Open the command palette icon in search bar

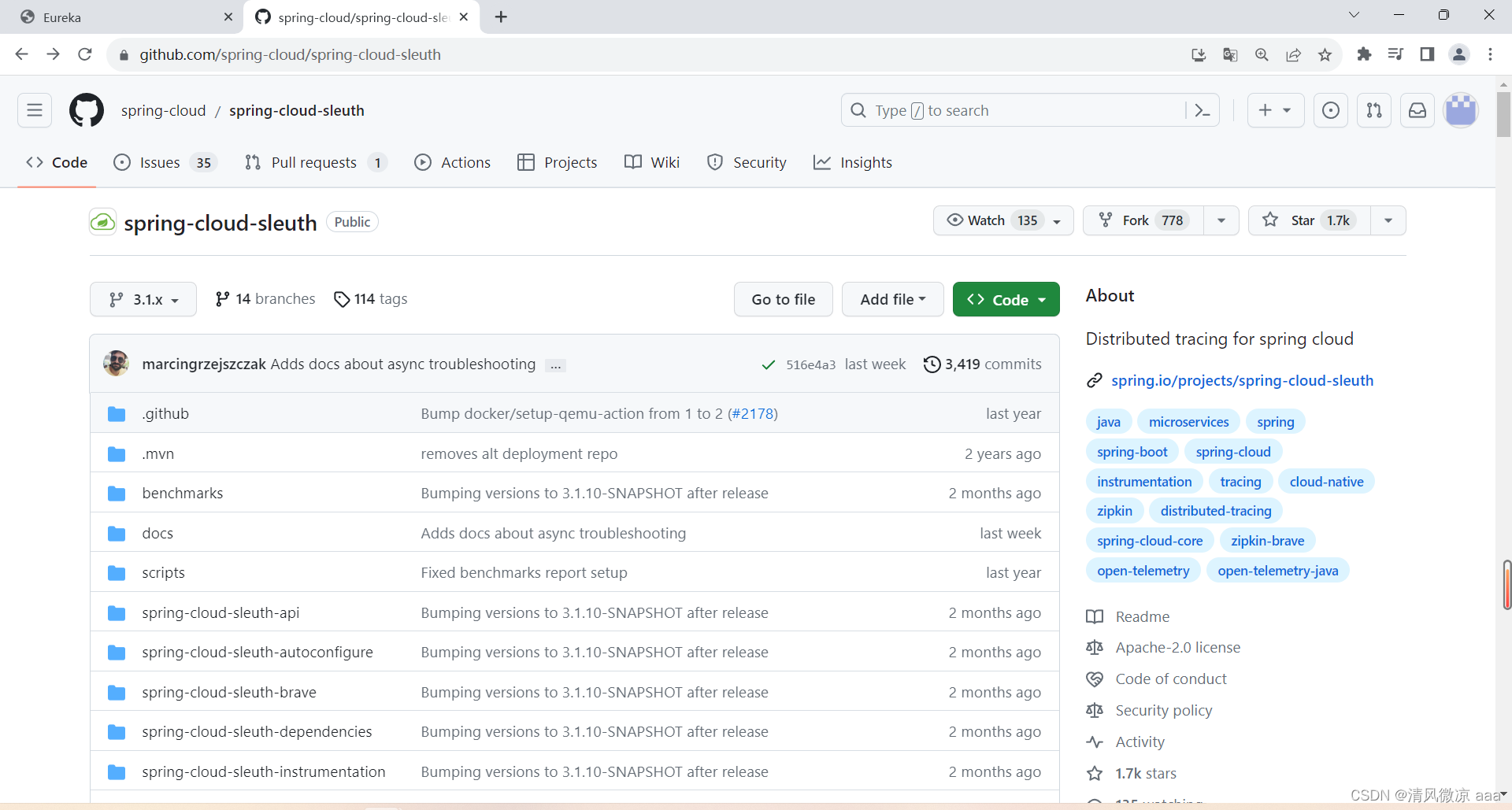click(x=1203, y=110)
